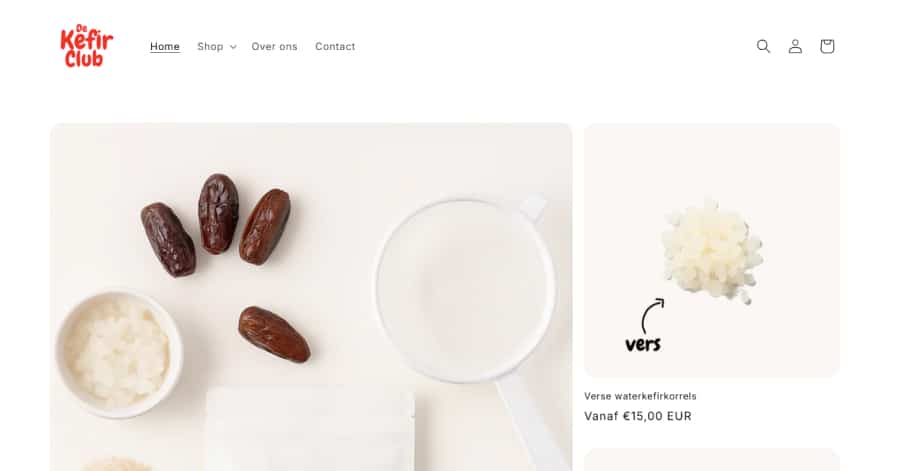This screenshot has width=900, height=471.
Task: Click the Vanaf €15,00 EUR price
Action: click(638, 416)
